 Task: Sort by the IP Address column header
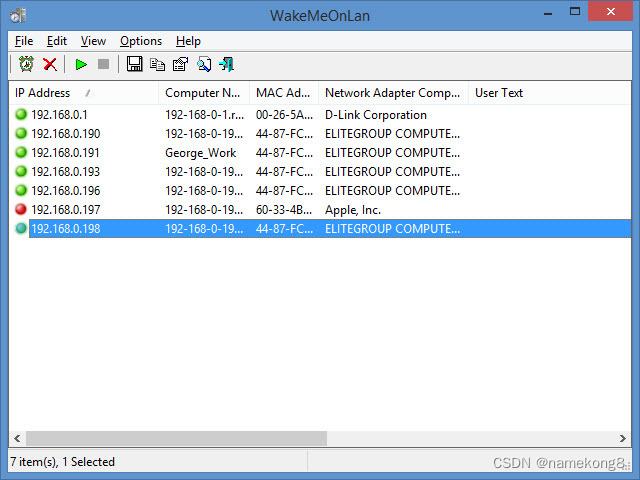point(84,93)
